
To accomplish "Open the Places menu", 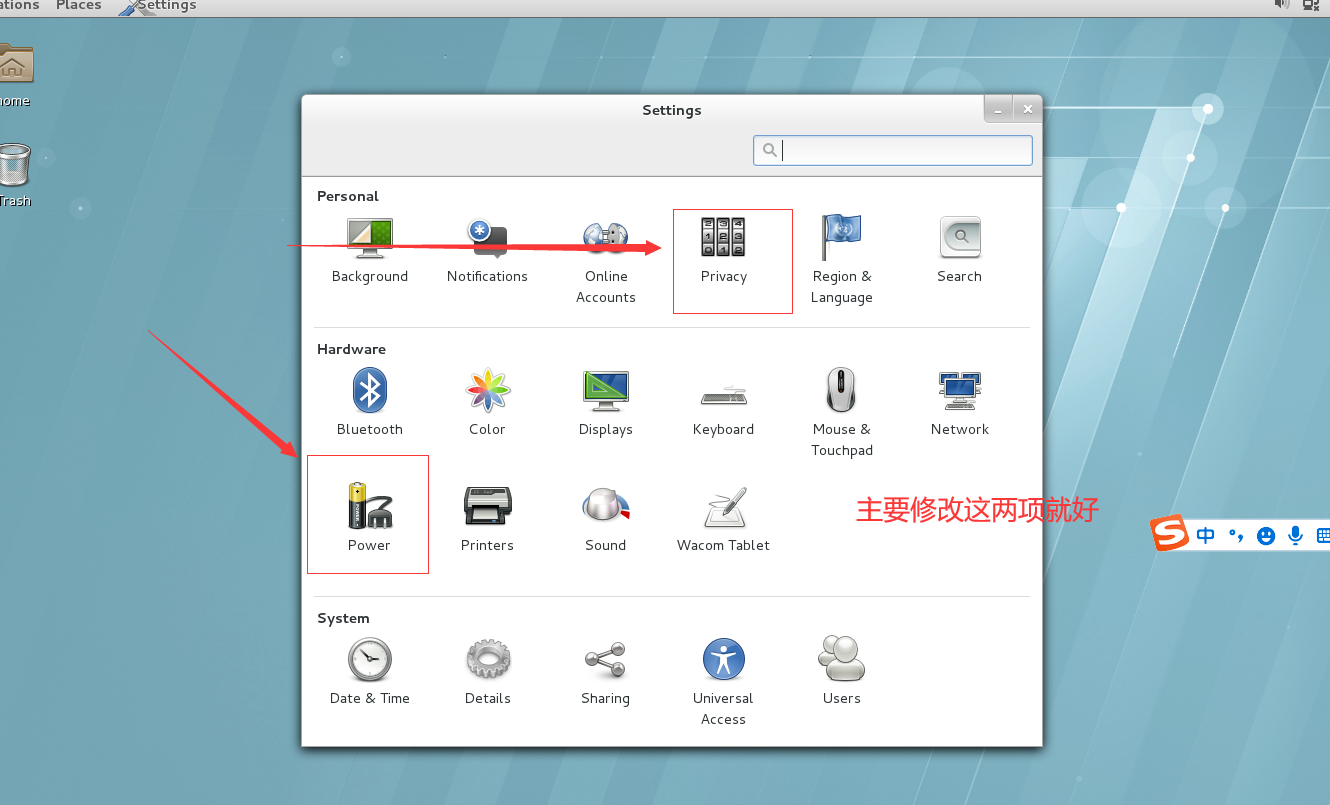I will click(x=78, y=6).
